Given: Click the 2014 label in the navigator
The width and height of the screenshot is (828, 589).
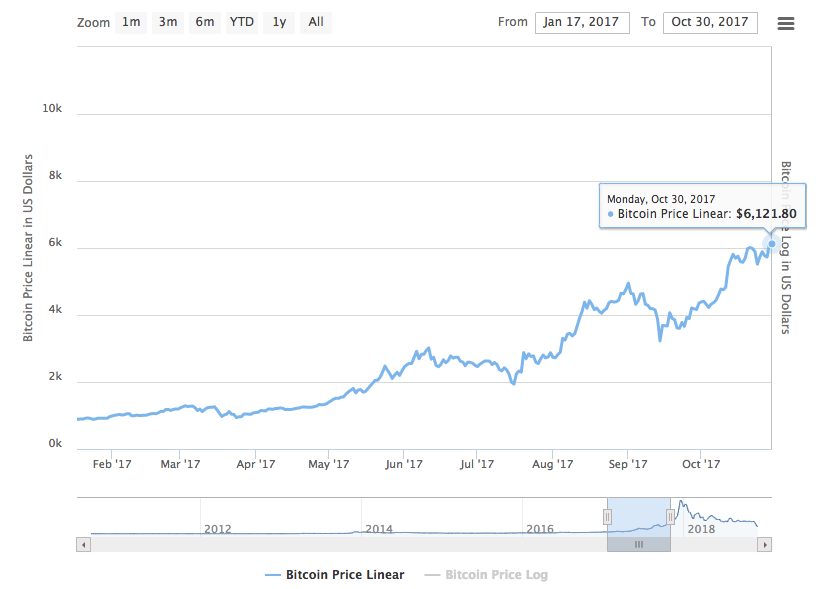Looking at the screenshot, I should click(x=379, y=529).
